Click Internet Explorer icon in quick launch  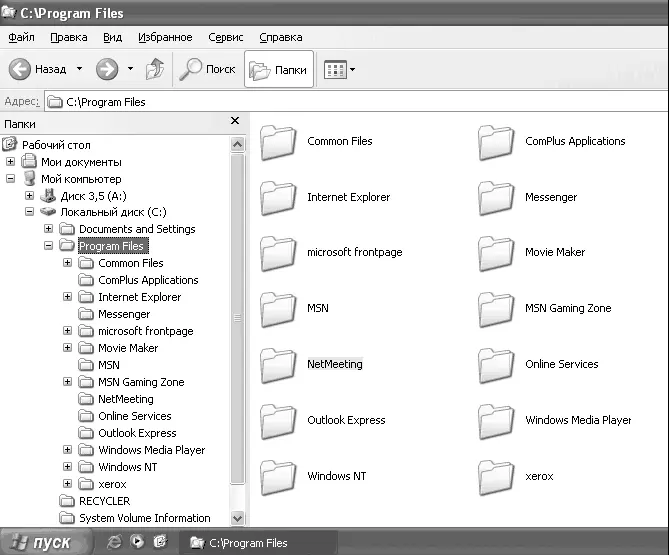click(116, 543)
